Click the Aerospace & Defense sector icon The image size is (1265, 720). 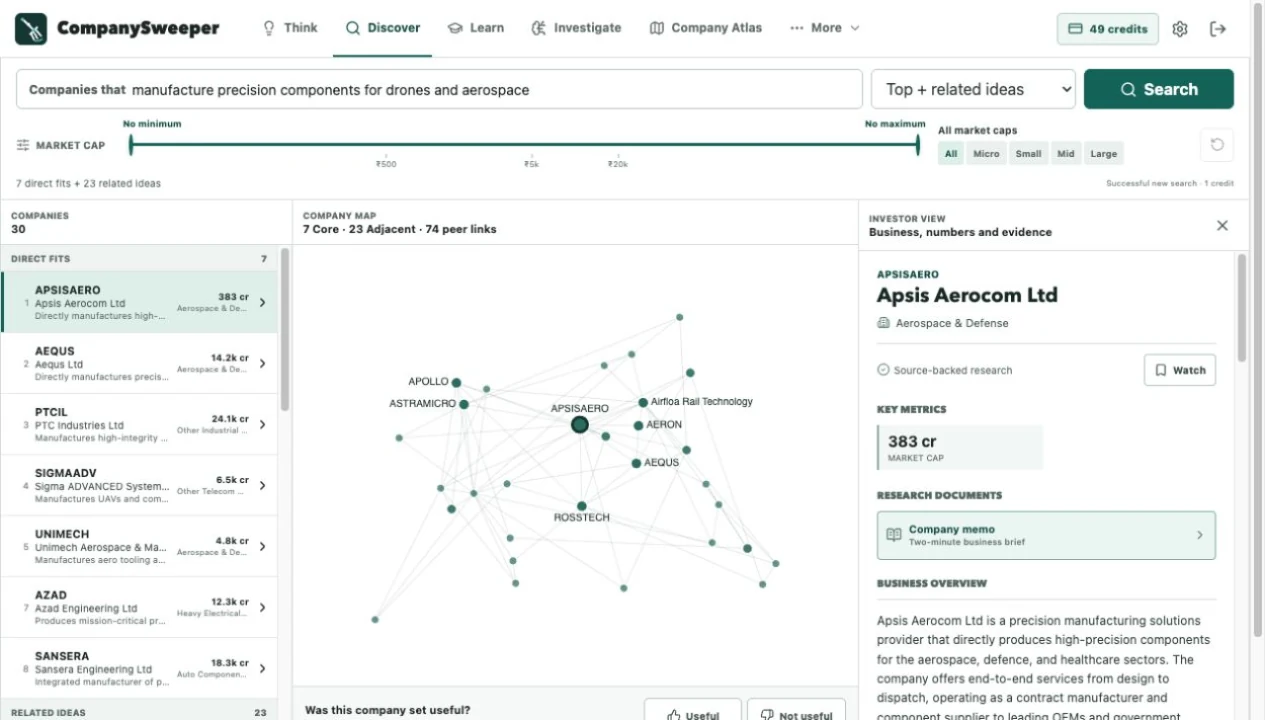pos(883,323)
